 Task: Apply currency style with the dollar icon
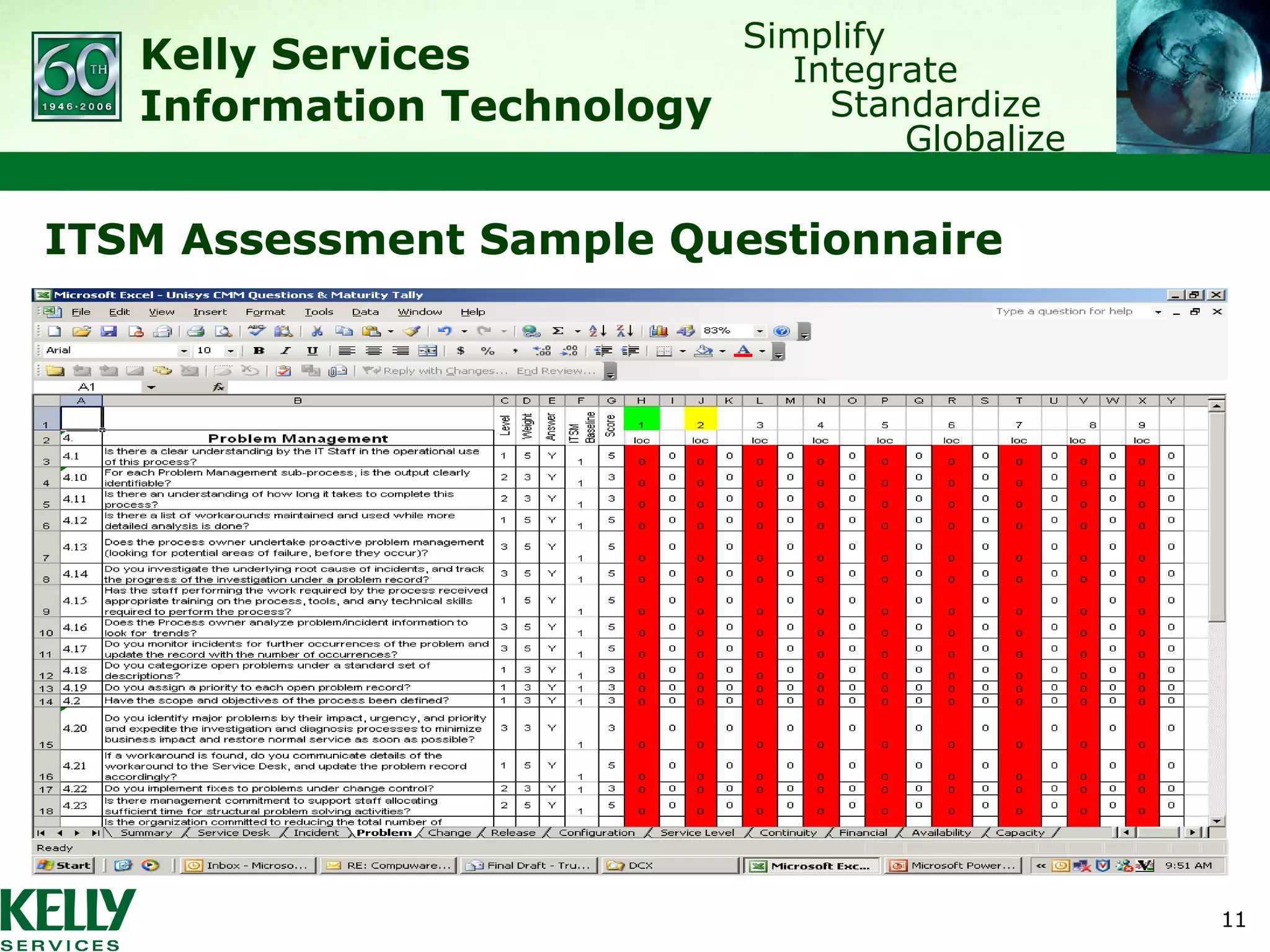[460, 351]
